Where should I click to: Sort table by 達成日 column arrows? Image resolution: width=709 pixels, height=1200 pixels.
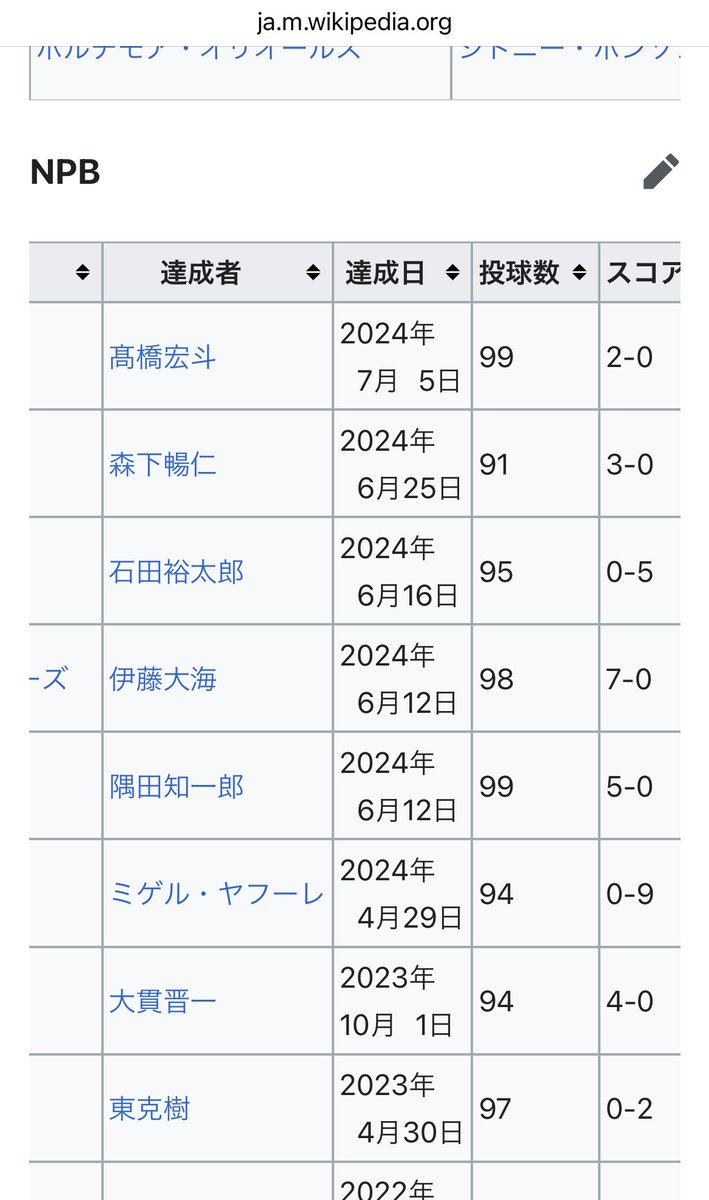click(452, 273)
